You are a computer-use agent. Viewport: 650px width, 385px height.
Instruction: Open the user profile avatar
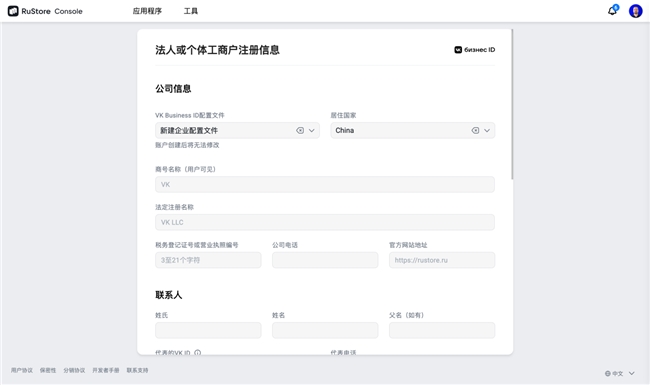pos(635,11)
